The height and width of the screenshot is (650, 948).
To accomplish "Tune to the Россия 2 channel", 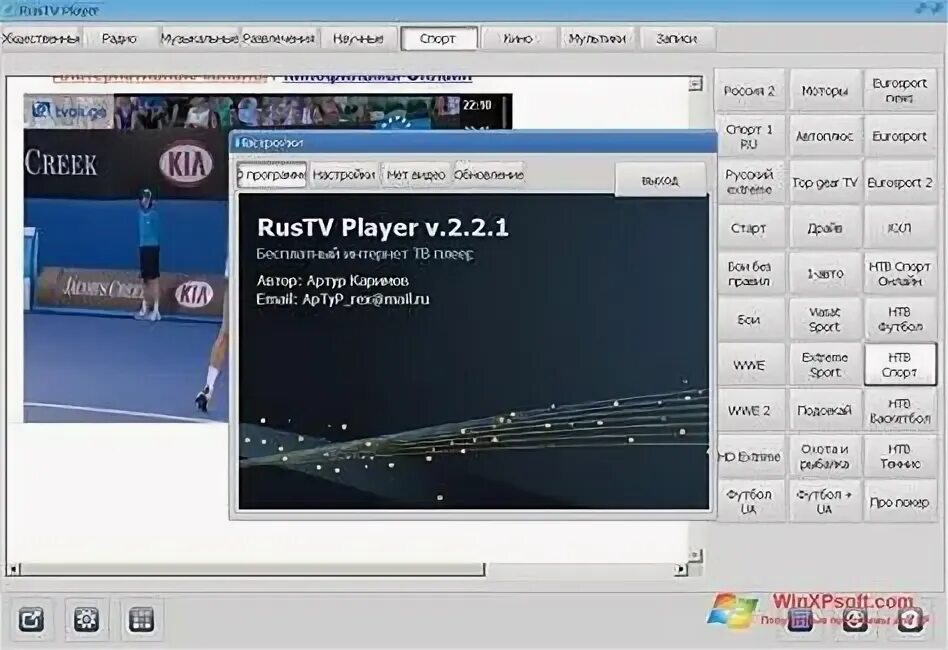I will (750, 91).
